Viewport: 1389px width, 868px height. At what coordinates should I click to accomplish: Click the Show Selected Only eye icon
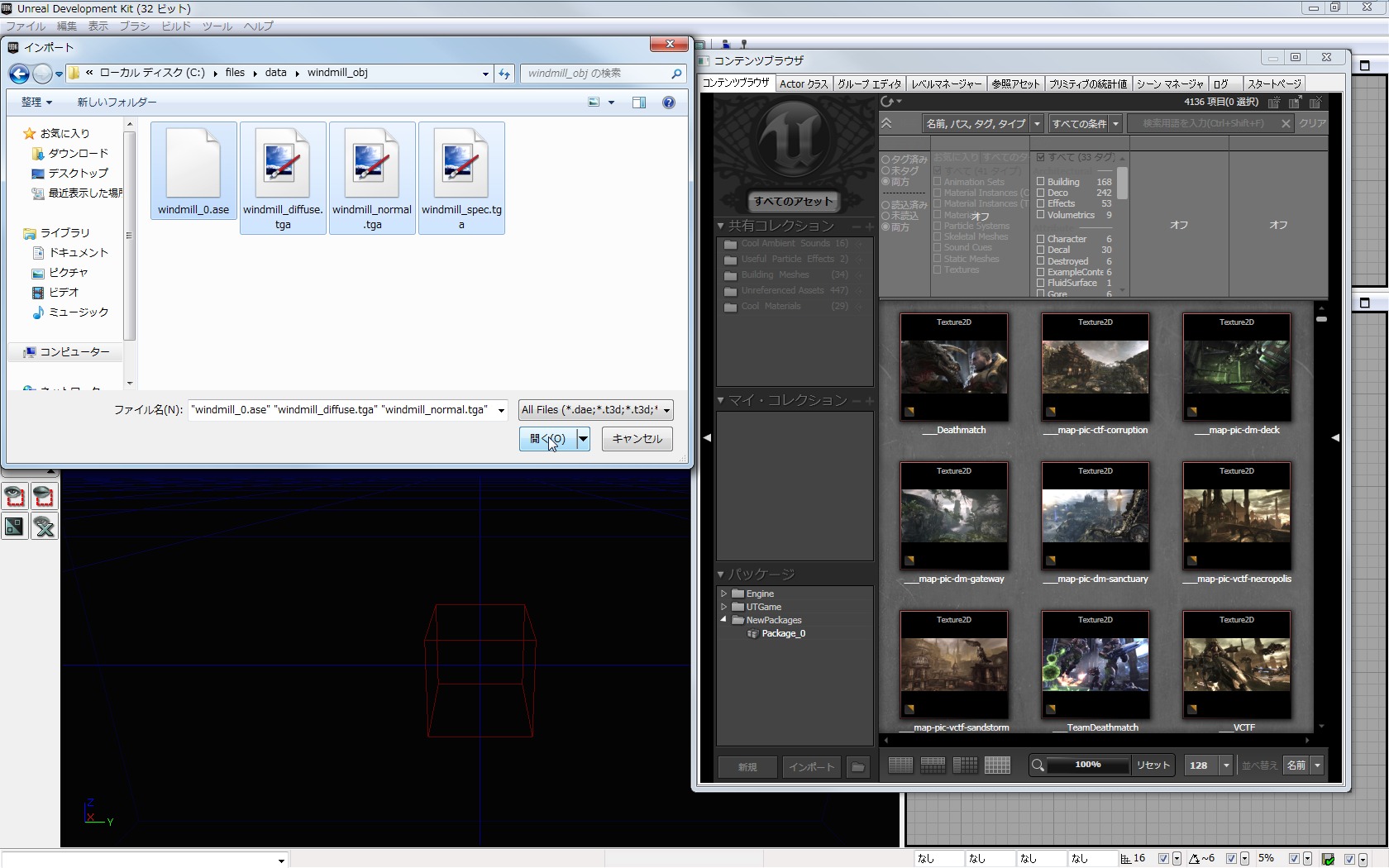click(x=15, y=496)
